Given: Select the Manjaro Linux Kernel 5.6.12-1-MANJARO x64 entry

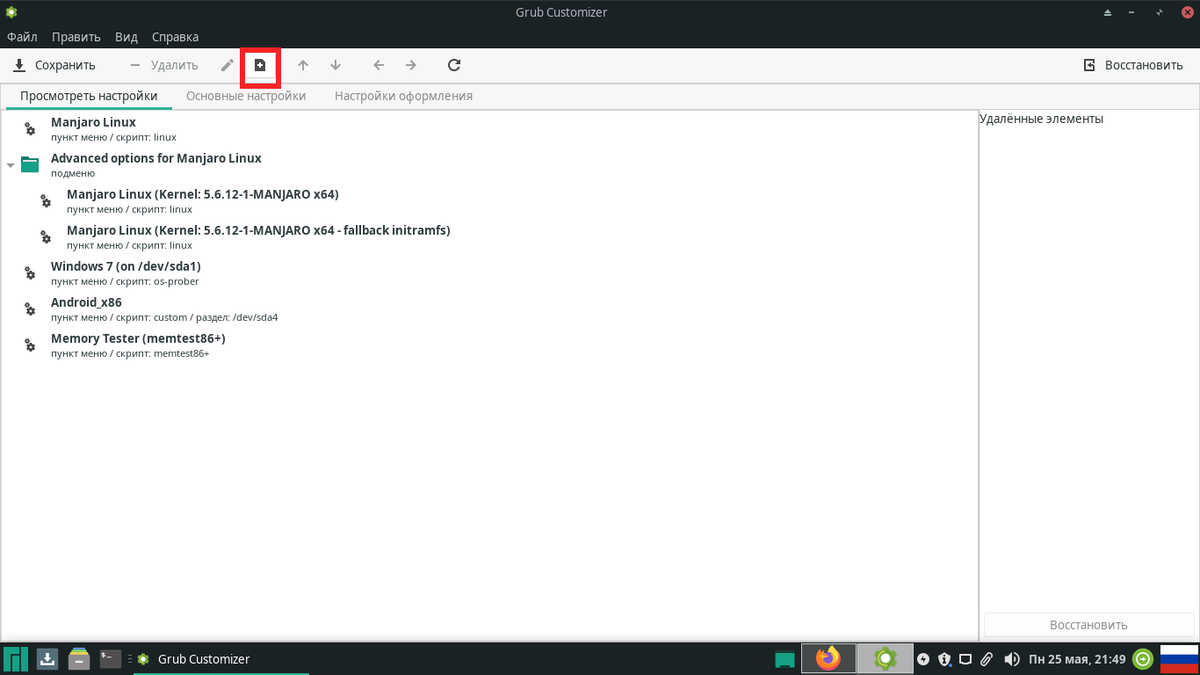Looking at the screenshot, I should (x=489, y=201).
